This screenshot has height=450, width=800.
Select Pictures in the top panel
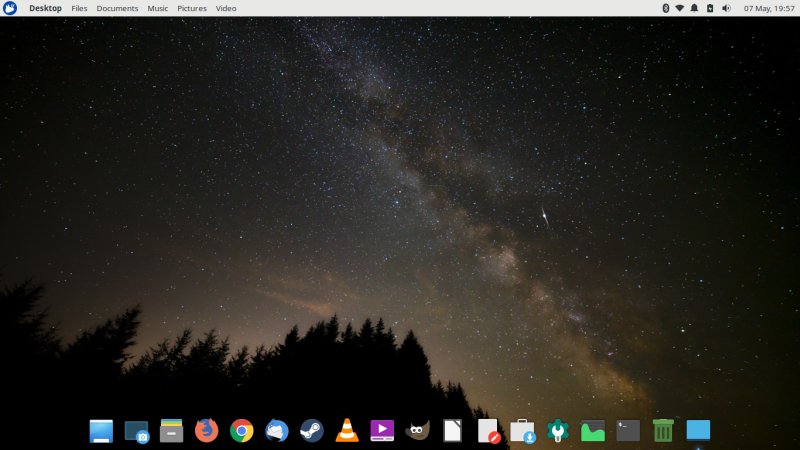click(x=192, y=8)
